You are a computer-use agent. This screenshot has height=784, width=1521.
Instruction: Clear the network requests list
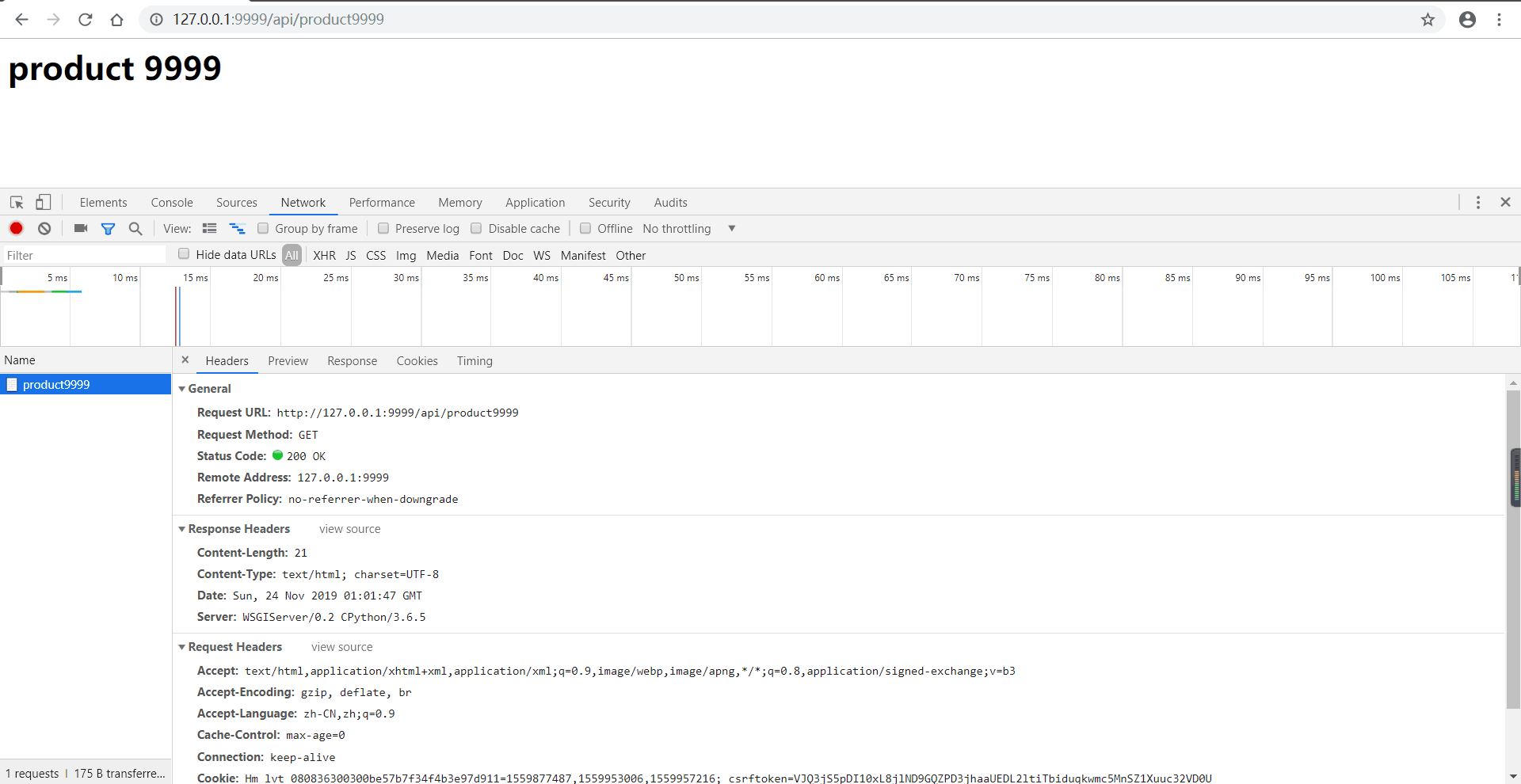pyautogui.click(x=44, y=228)
